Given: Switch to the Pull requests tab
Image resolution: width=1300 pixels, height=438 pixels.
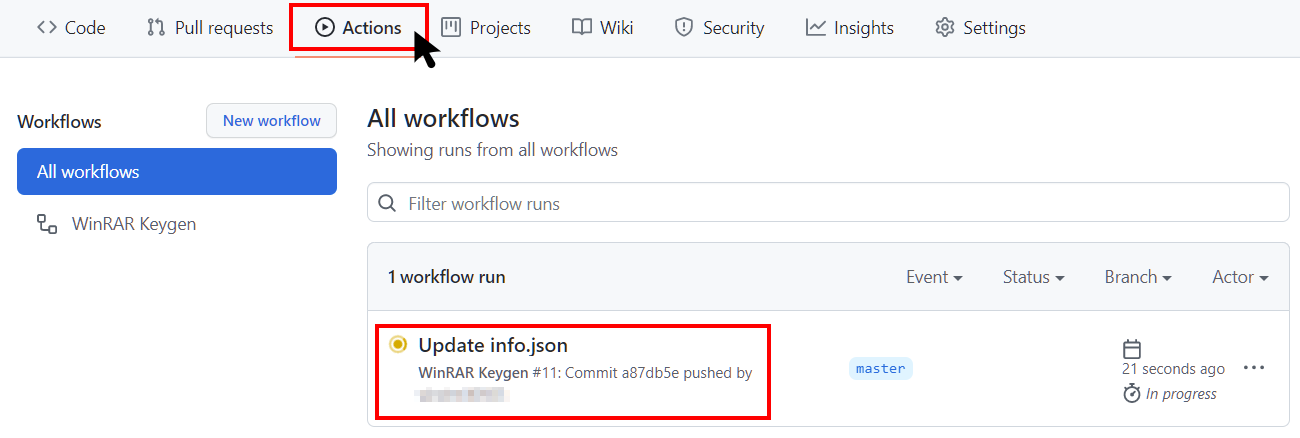Looking at the screenshot, I should pyautogui.click(x=210, y=28).
